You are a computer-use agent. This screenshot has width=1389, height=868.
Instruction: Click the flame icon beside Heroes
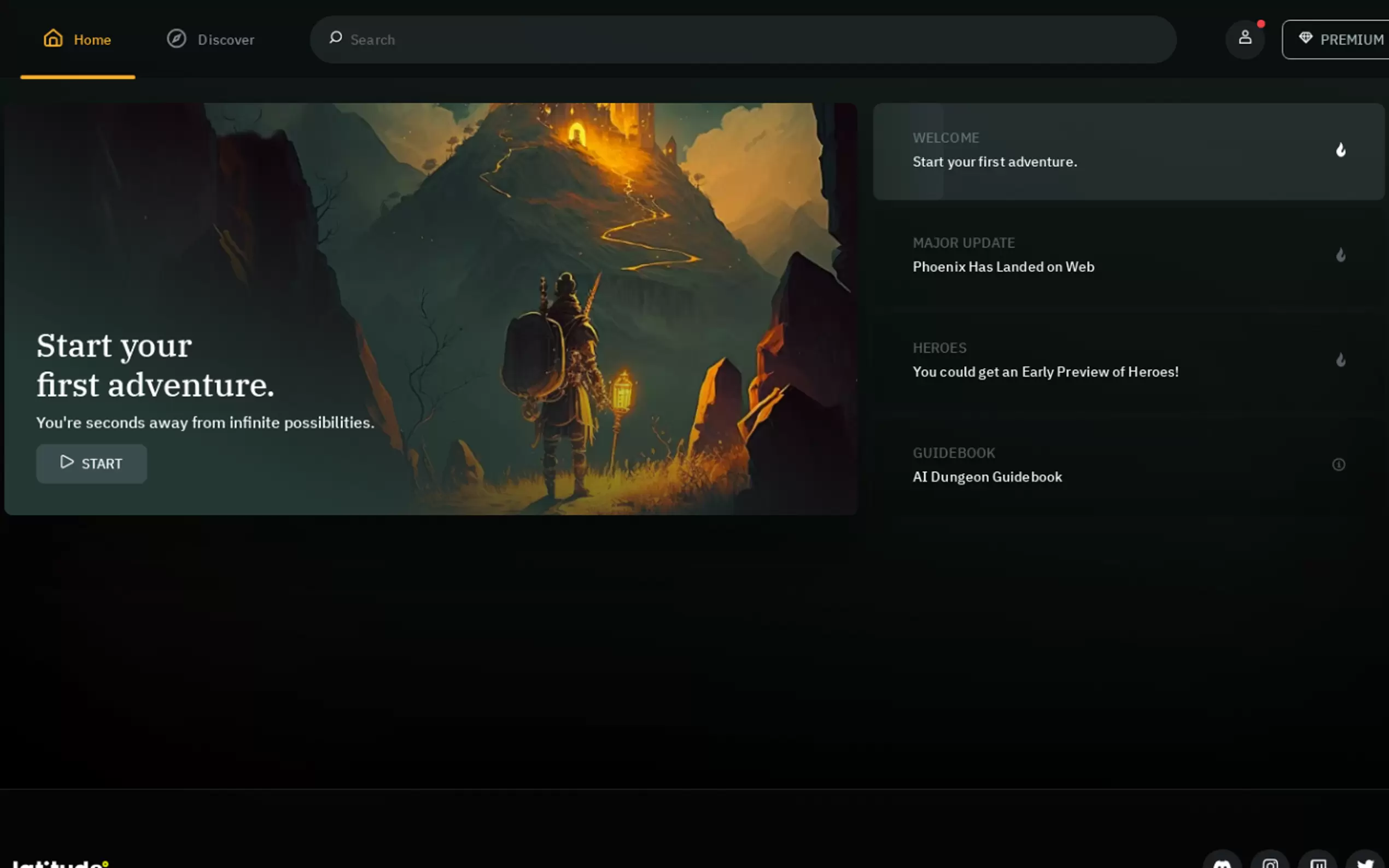click(1340, 360)
